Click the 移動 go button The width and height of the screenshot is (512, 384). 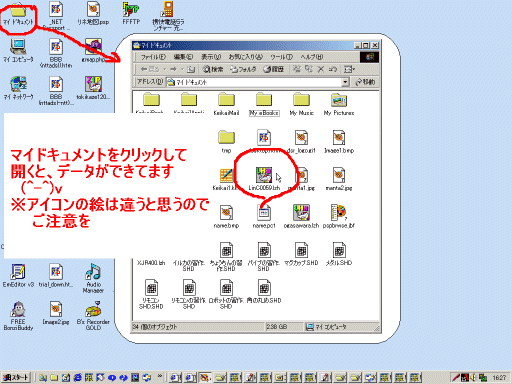(x=365, y=82)
